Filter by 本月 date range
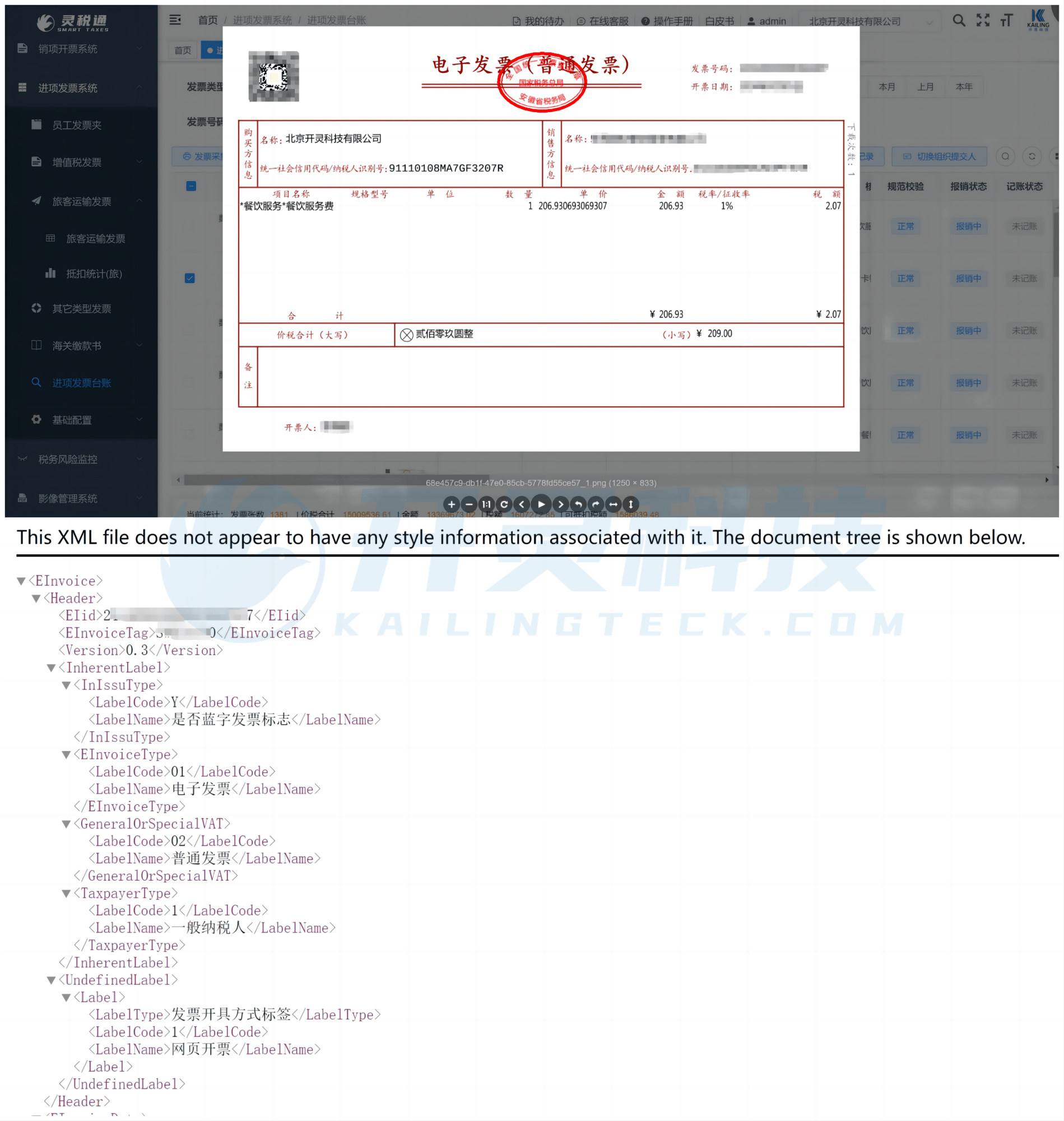 coord(886,87)
